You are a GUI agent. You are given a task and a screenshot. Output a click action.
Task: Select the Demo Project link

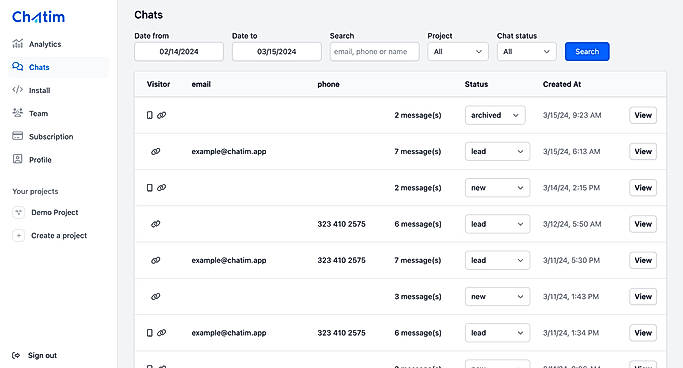pyautogui.click(x=54, y=213)
